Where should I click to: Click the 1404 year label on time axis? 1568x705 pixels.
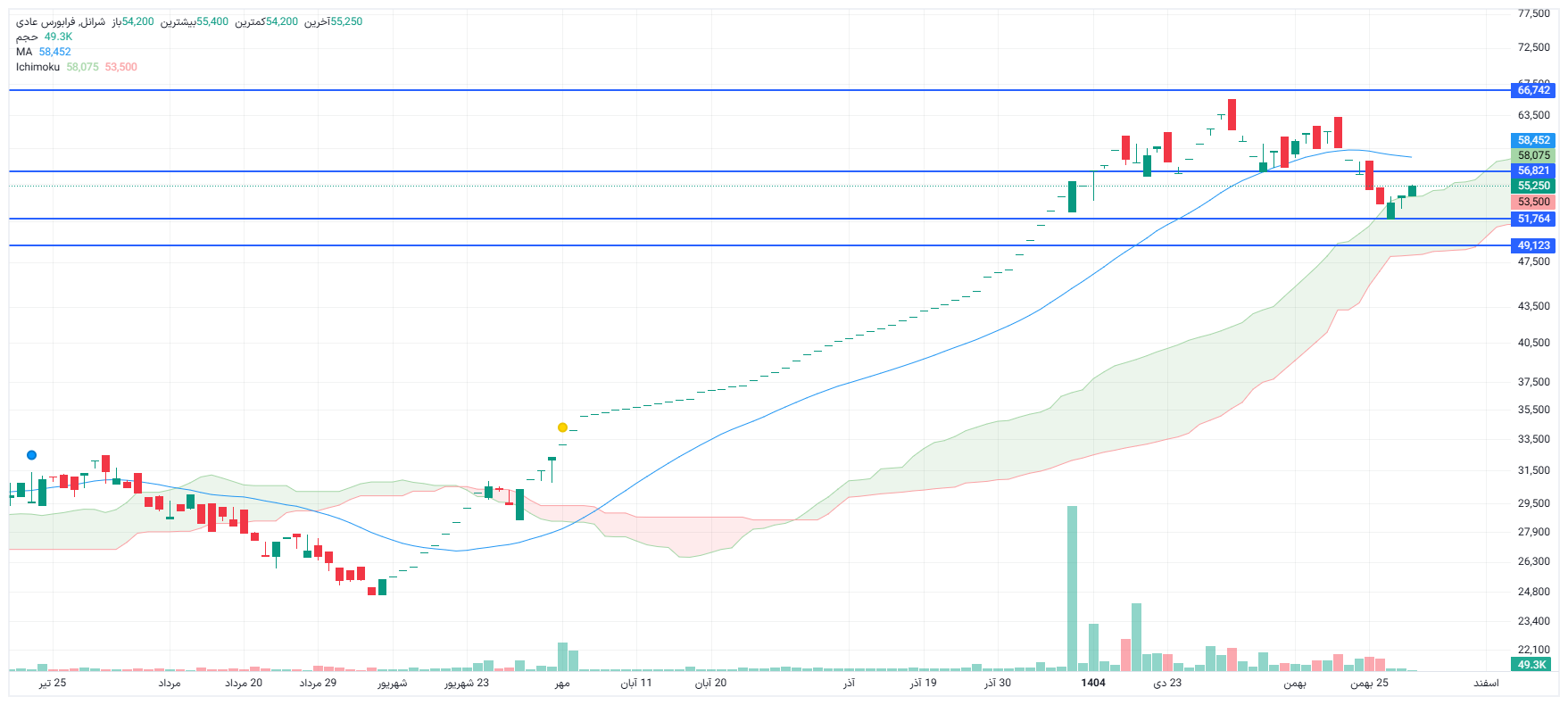pos(1093,683)
